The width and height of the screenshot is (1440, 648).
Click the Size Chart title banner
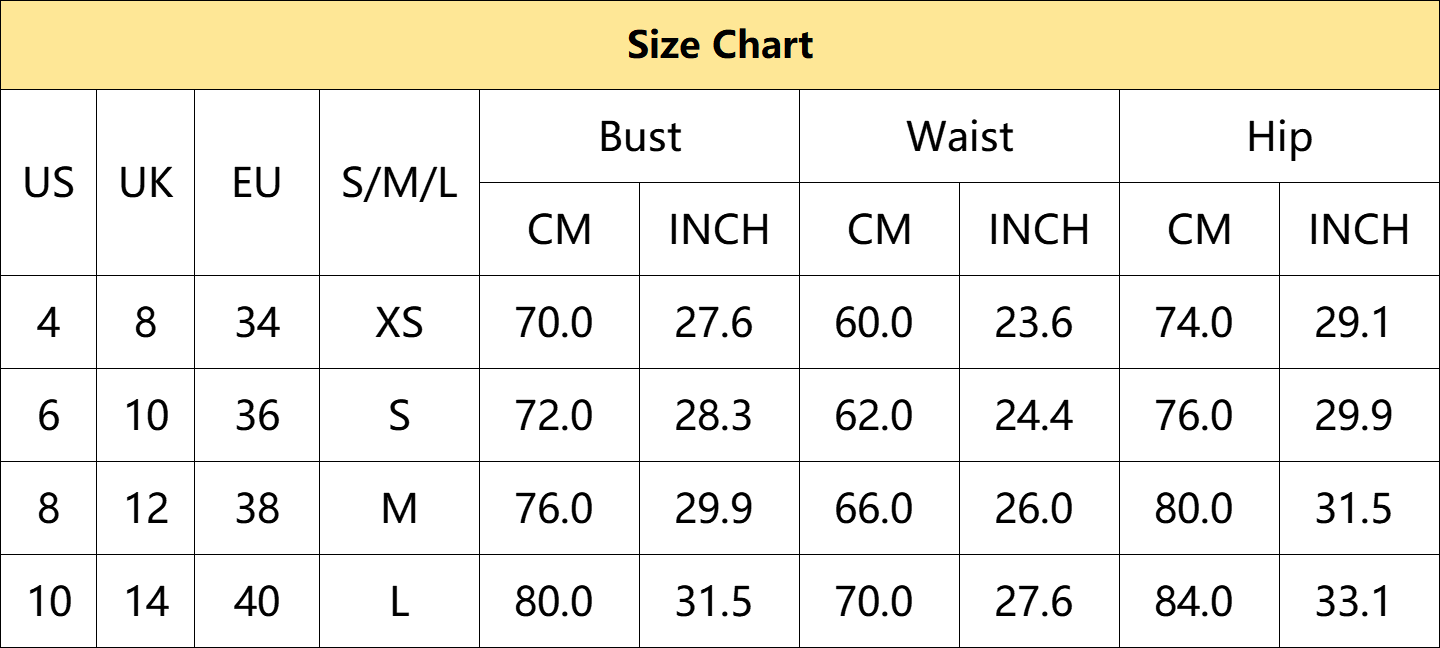720,45
